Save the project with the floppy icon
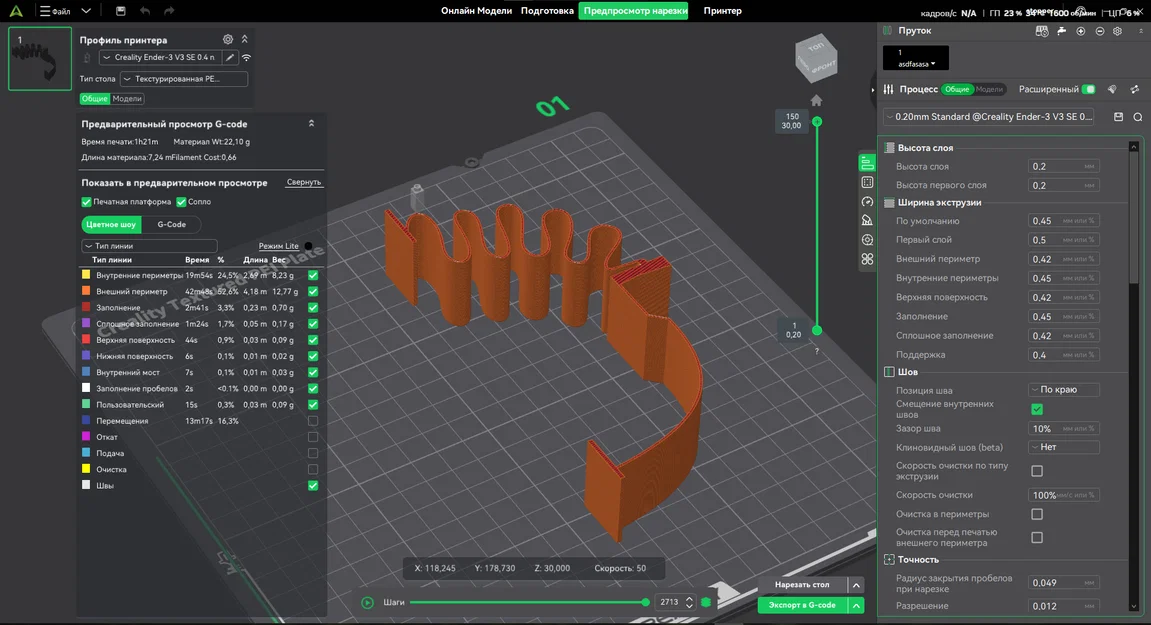This screenshot has width=1151, height=625. [120, 11]
